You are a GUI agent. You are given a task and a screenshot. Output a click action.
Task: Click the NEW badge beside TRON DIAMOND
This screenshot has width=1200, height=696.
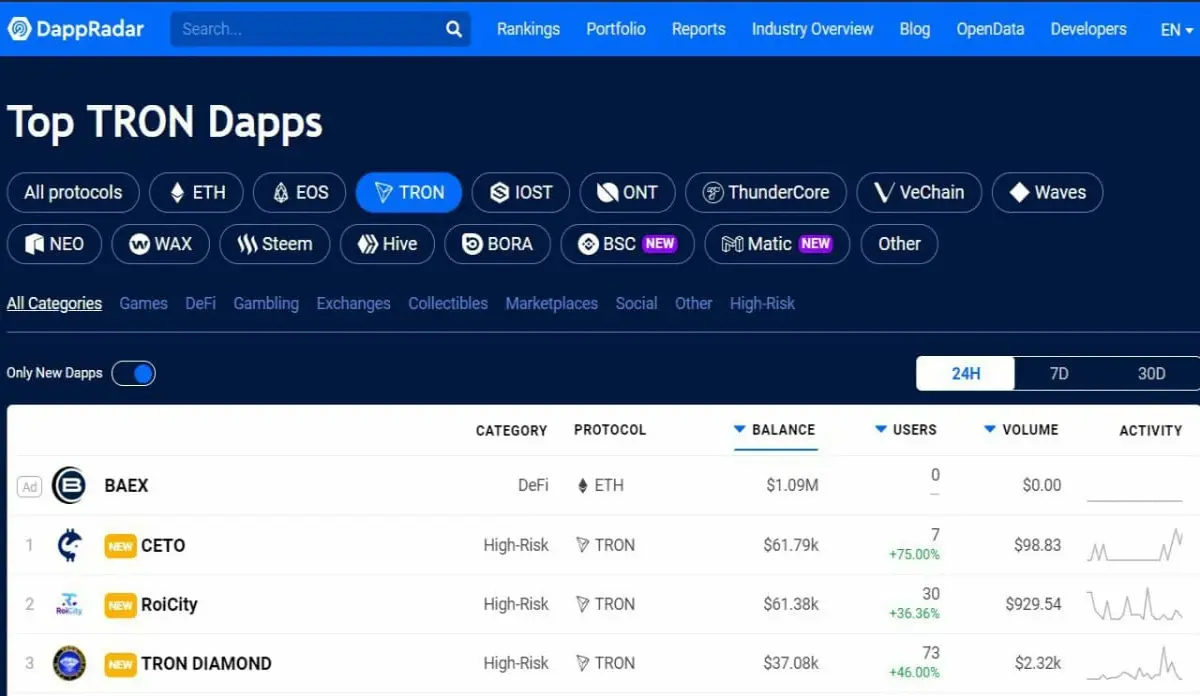click(x=120, y=664)
